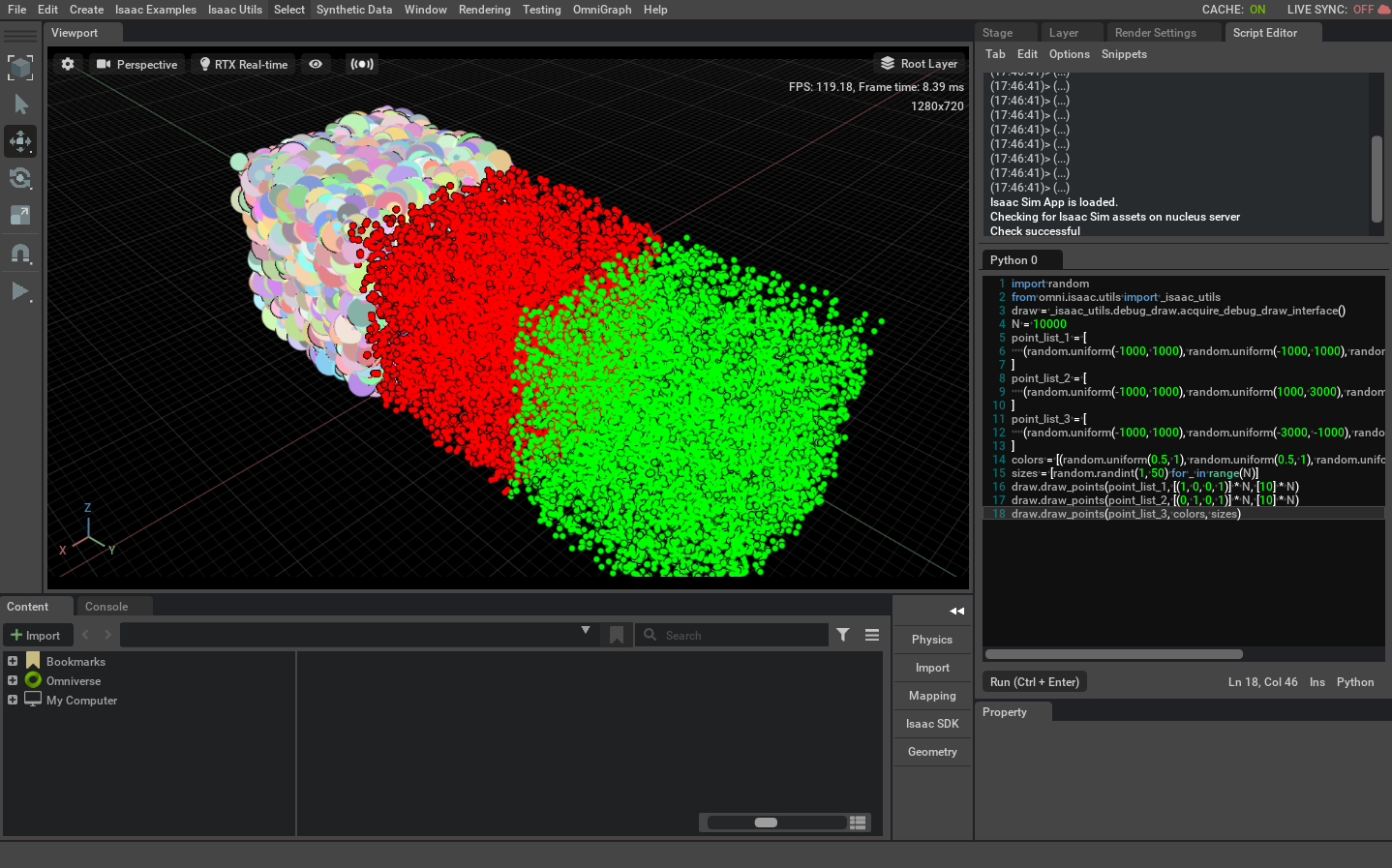Expand the Omniverse tree node
The width and height of the screenshot is (1392, 868).
tap(13, 680)
